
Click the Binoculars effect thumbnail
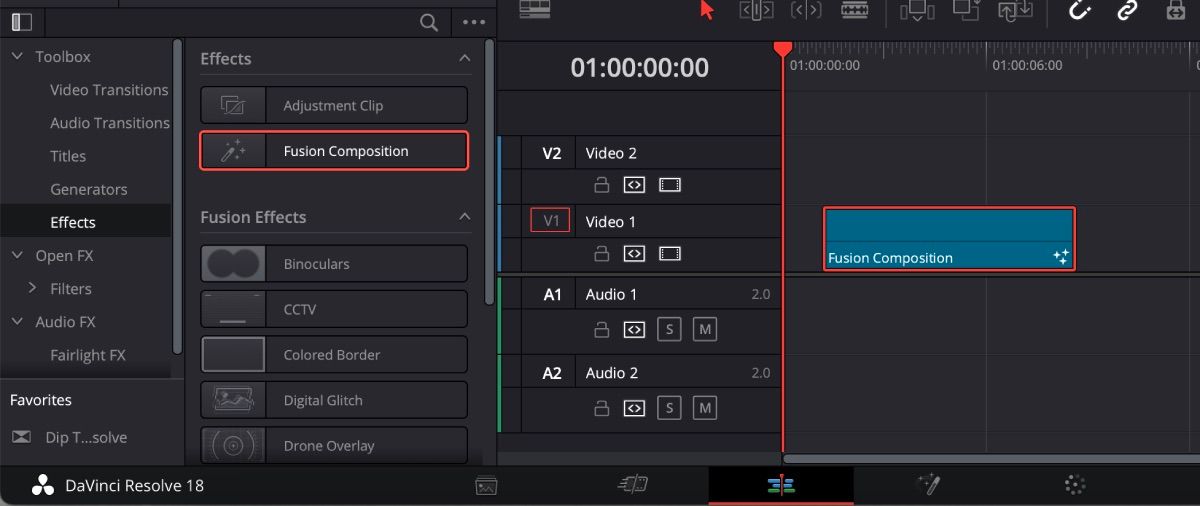point(233,264)
